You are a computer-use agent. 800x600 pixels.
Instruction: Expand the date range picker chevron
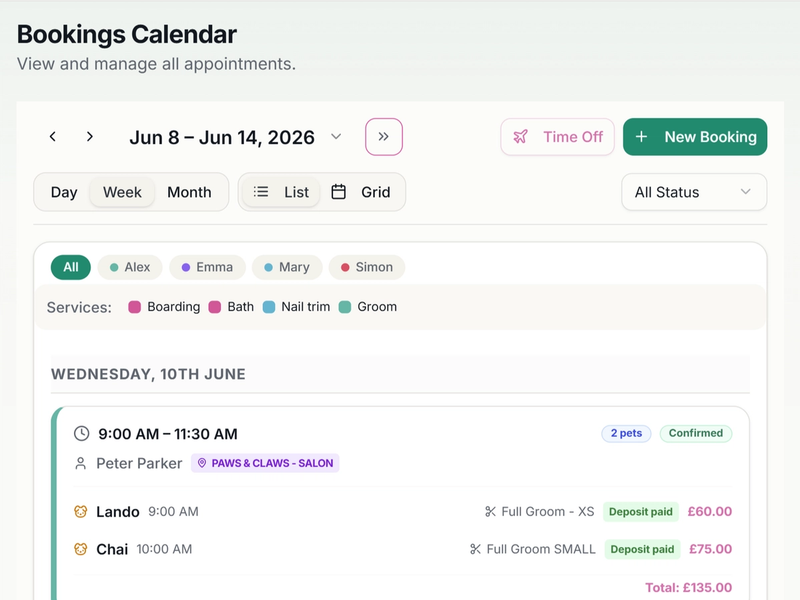(x=336, y=137)
